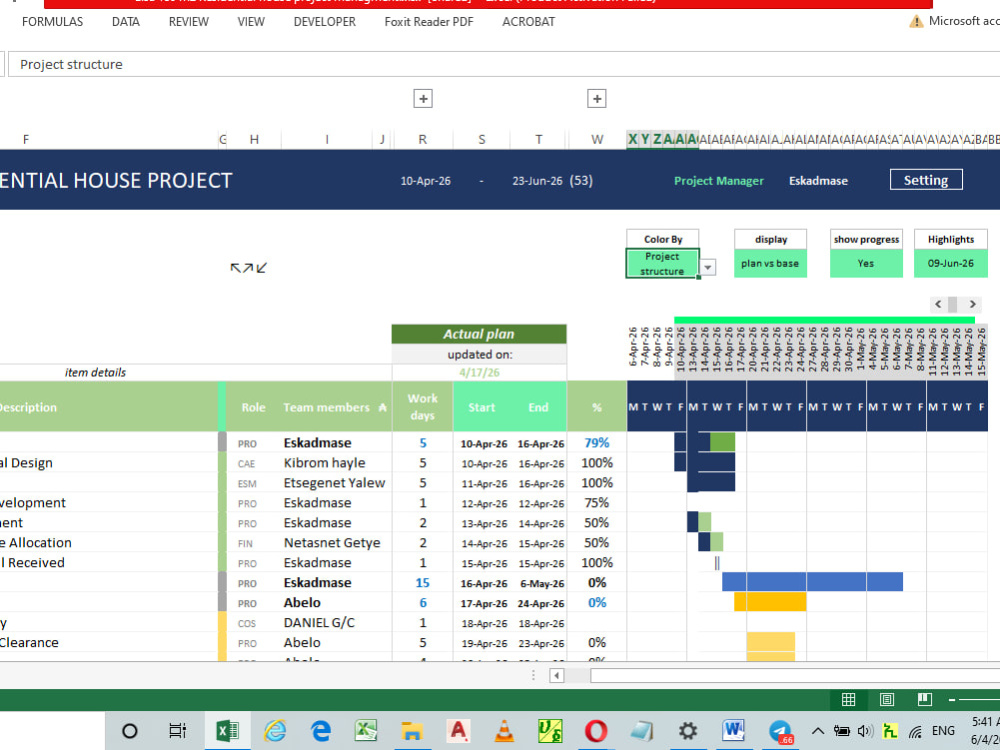
Task: Open the REVIEW ribbon tab
Action: point(188,22)
